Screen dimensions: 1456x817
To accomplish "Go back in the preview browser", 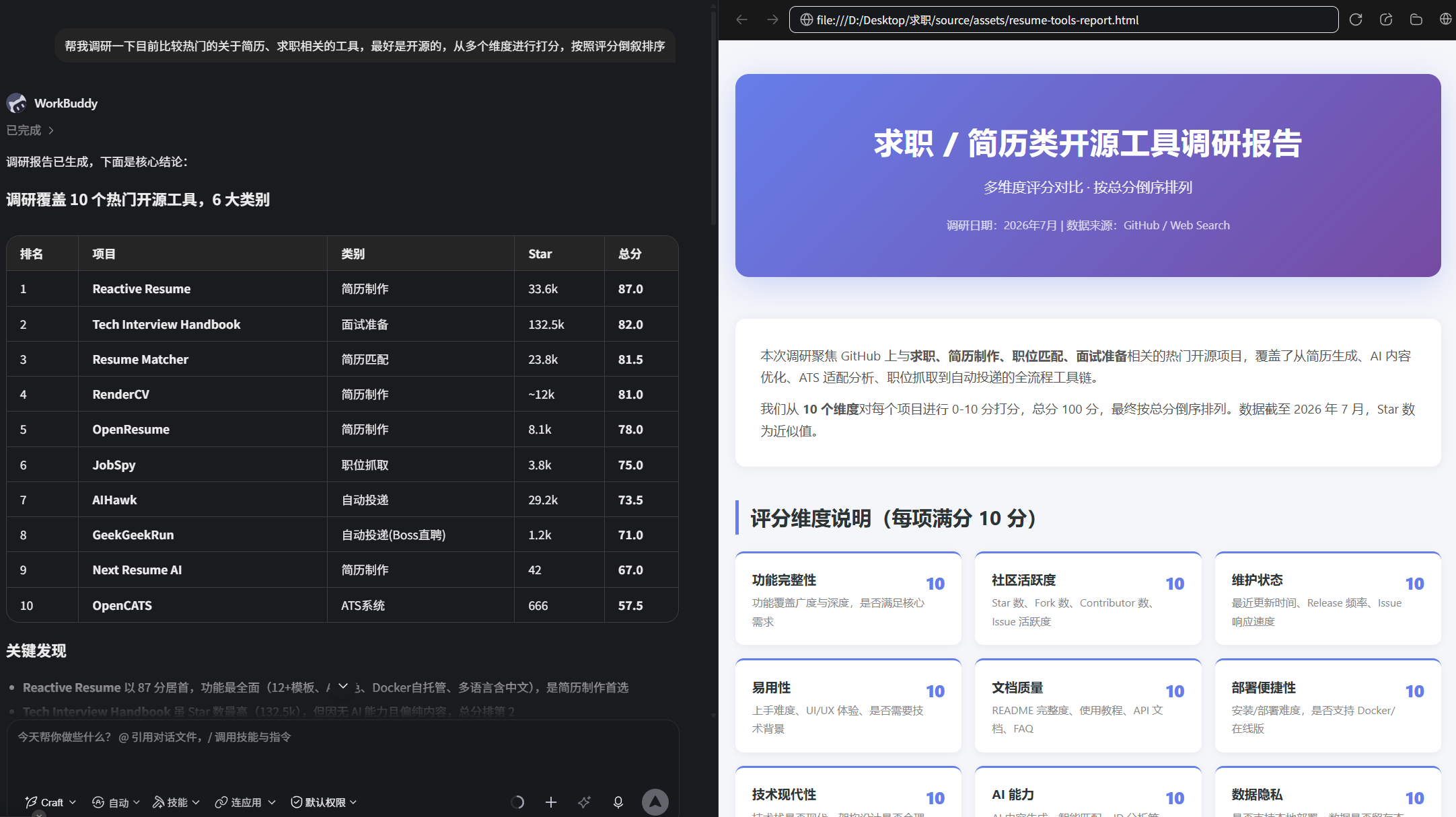I will (x=742, y=20).
